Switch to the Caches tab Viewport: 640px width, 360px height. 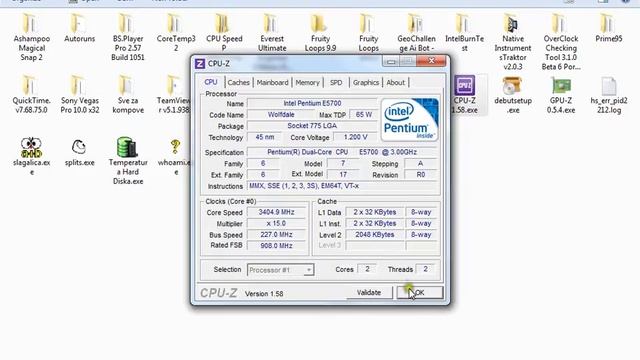coord(238,82)
